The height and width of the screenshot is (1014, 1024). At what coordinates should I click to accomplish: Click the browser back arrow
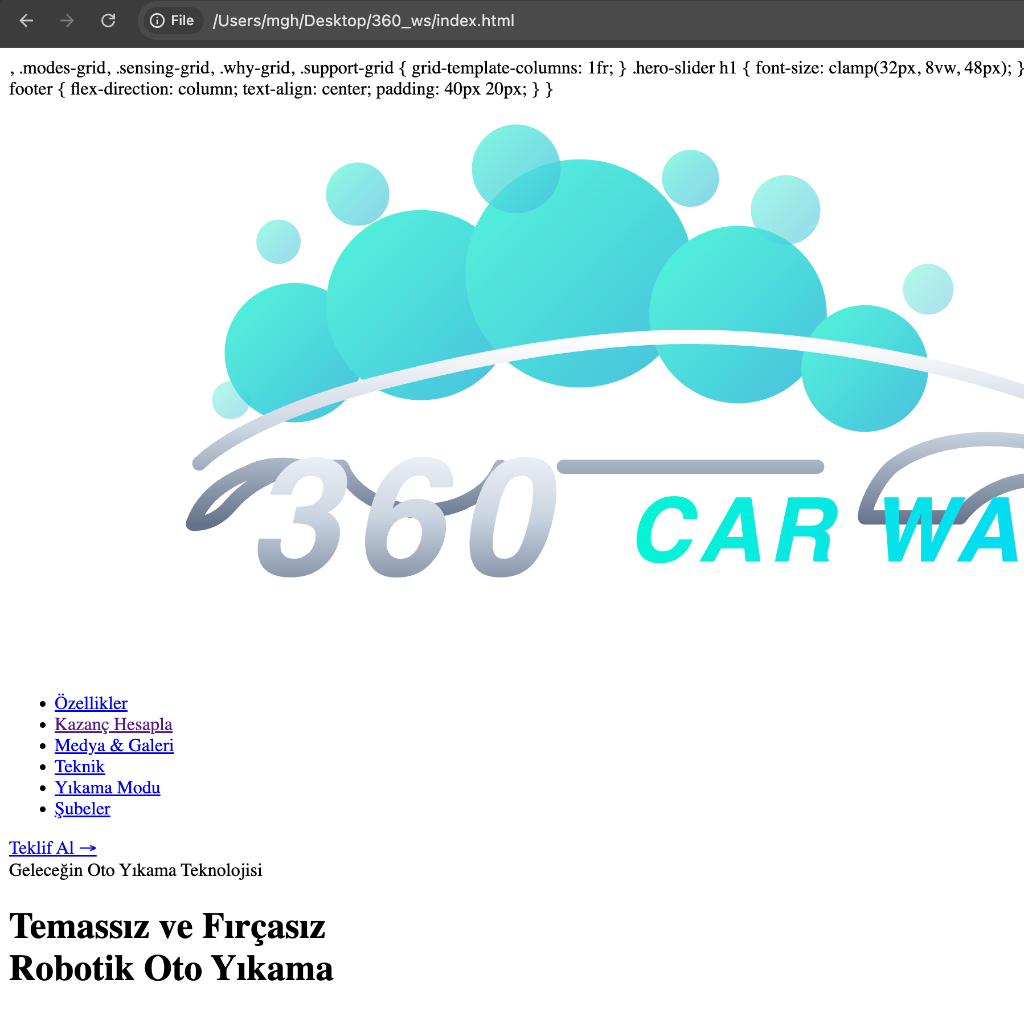(x=26, y=21)
